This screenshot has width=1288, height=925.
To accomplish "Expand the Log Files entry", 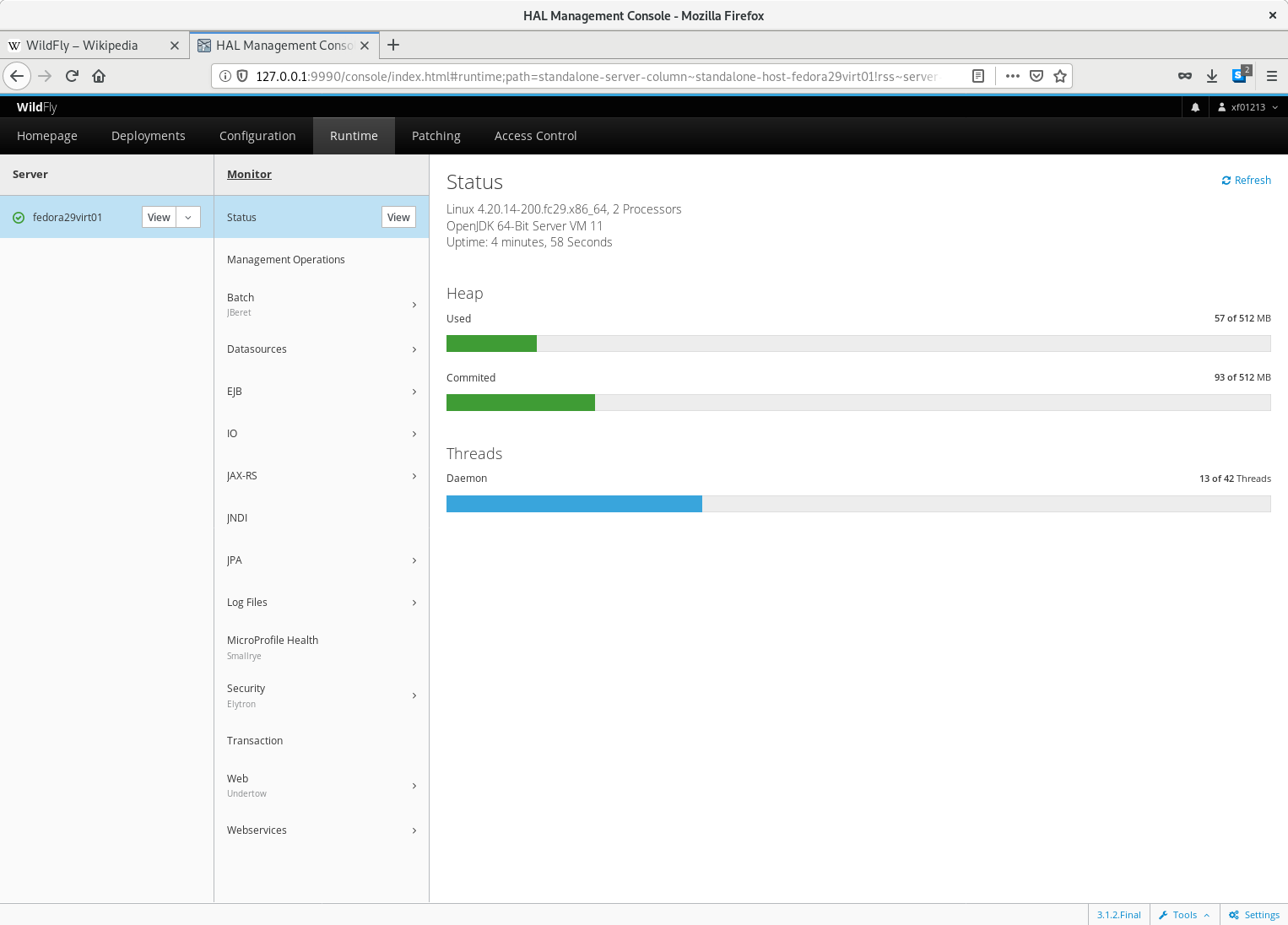I will (321, 603).
